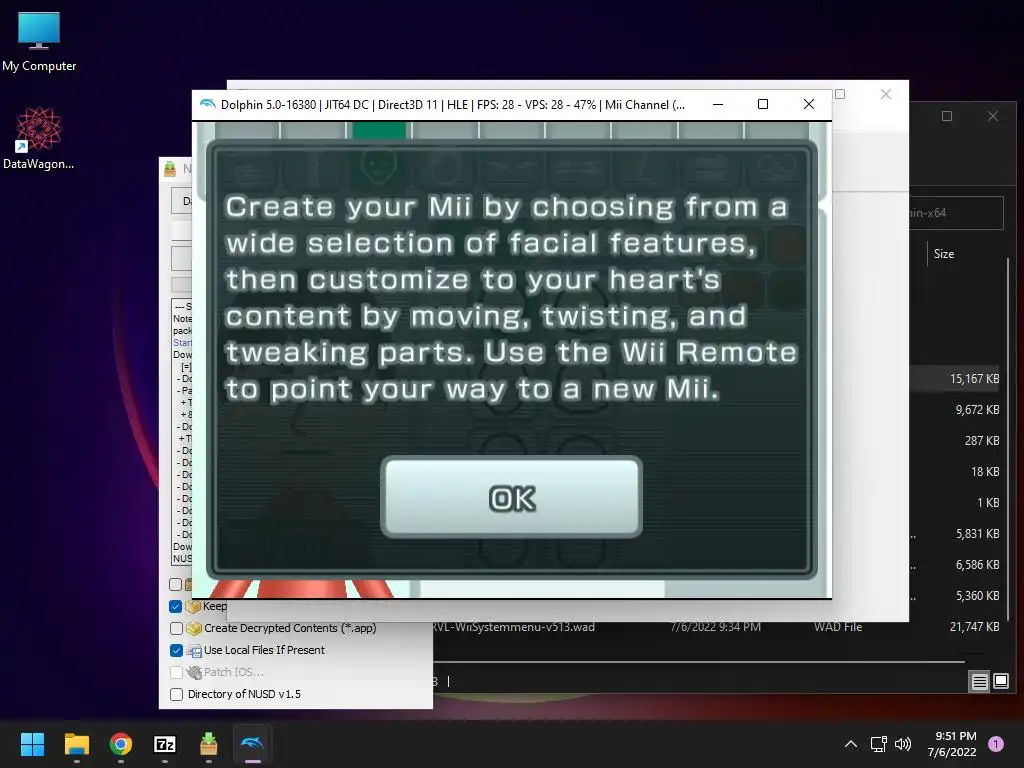Open the clock showing 9:51 PM
The width and height of the screenshot is (1024, 768).
[x=952, y=744]
